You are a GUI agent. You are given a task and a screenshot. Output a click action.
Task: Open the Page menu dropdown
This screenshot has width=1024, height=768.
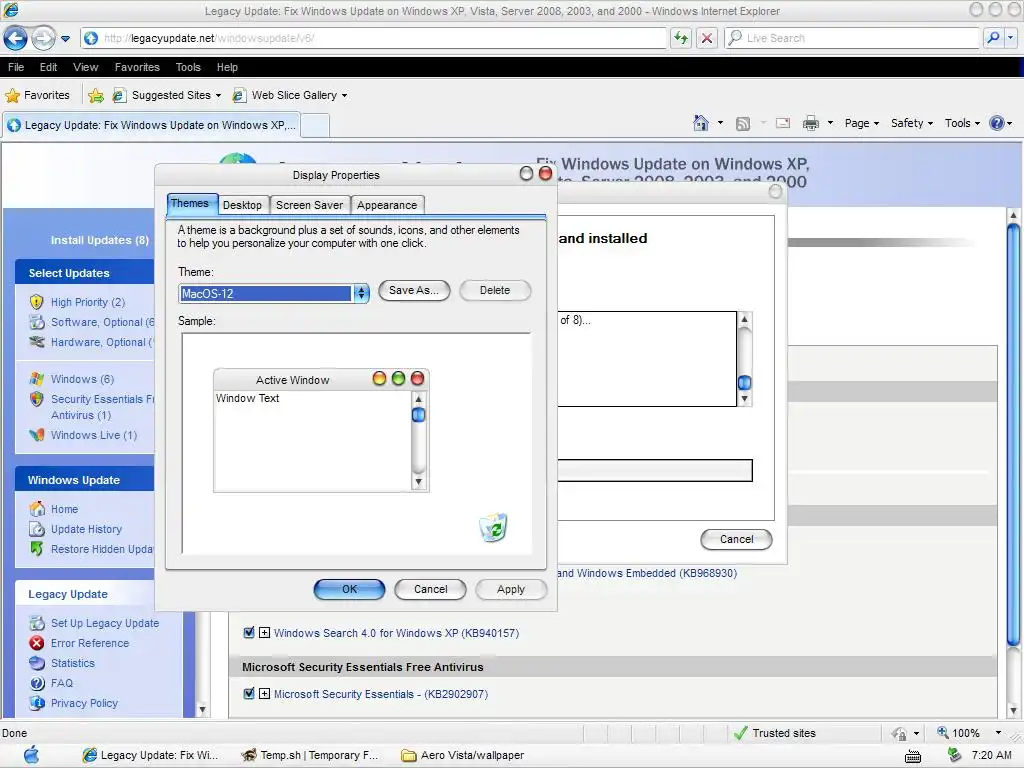coord(861,123)
